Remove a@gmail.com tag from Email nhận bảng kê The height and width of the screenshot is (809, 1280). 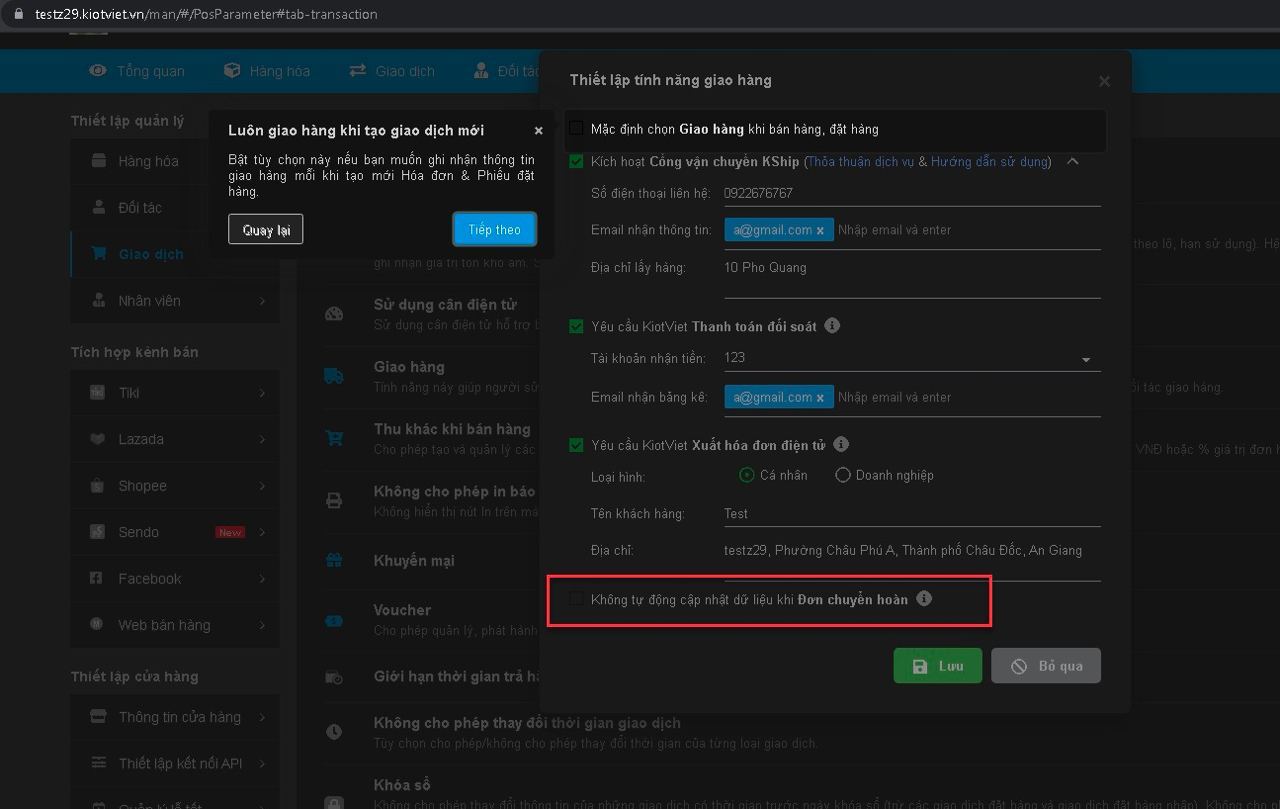[820, 398]
